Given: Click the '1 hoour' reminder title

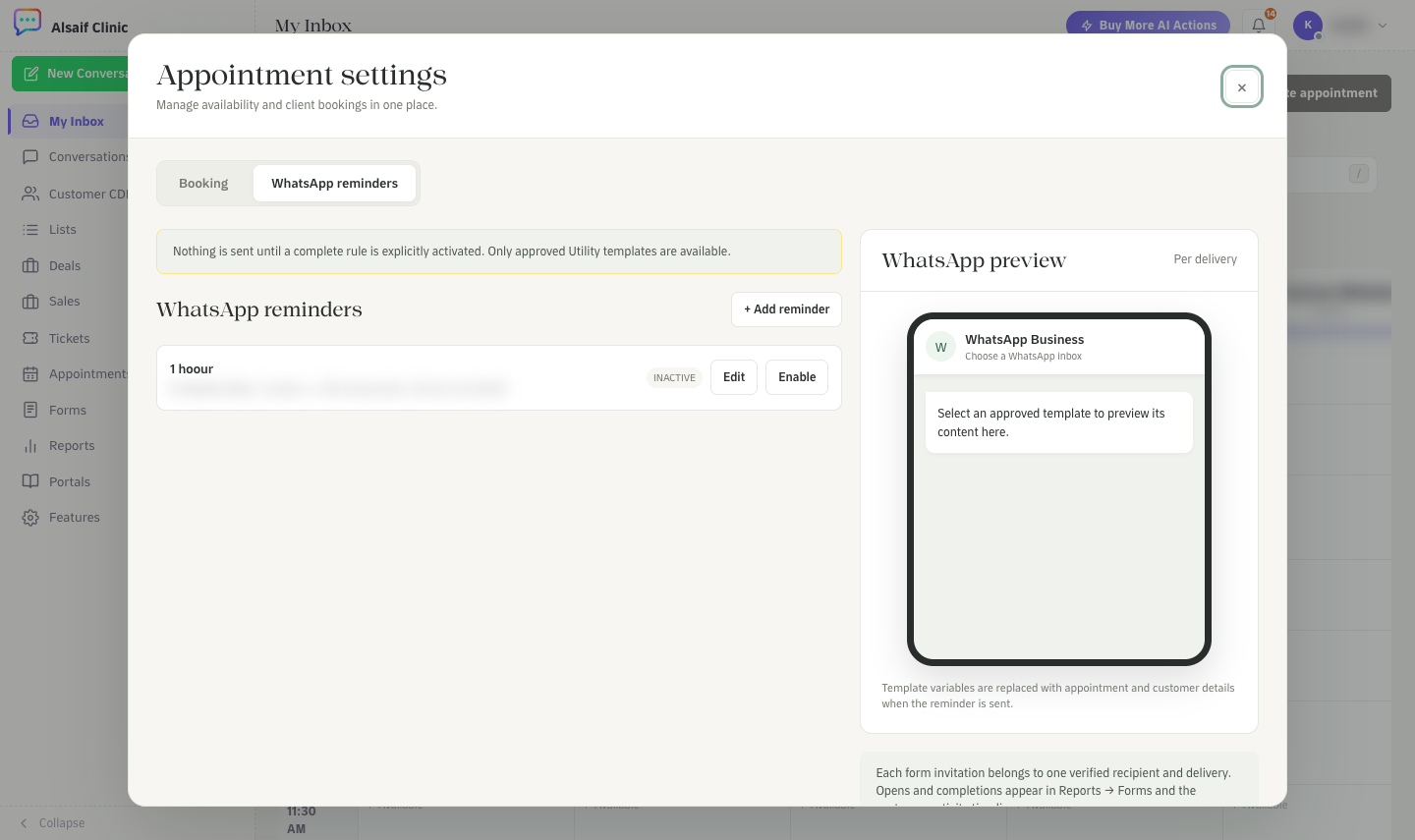Looking at the screenshot, I should click(192, 369).
